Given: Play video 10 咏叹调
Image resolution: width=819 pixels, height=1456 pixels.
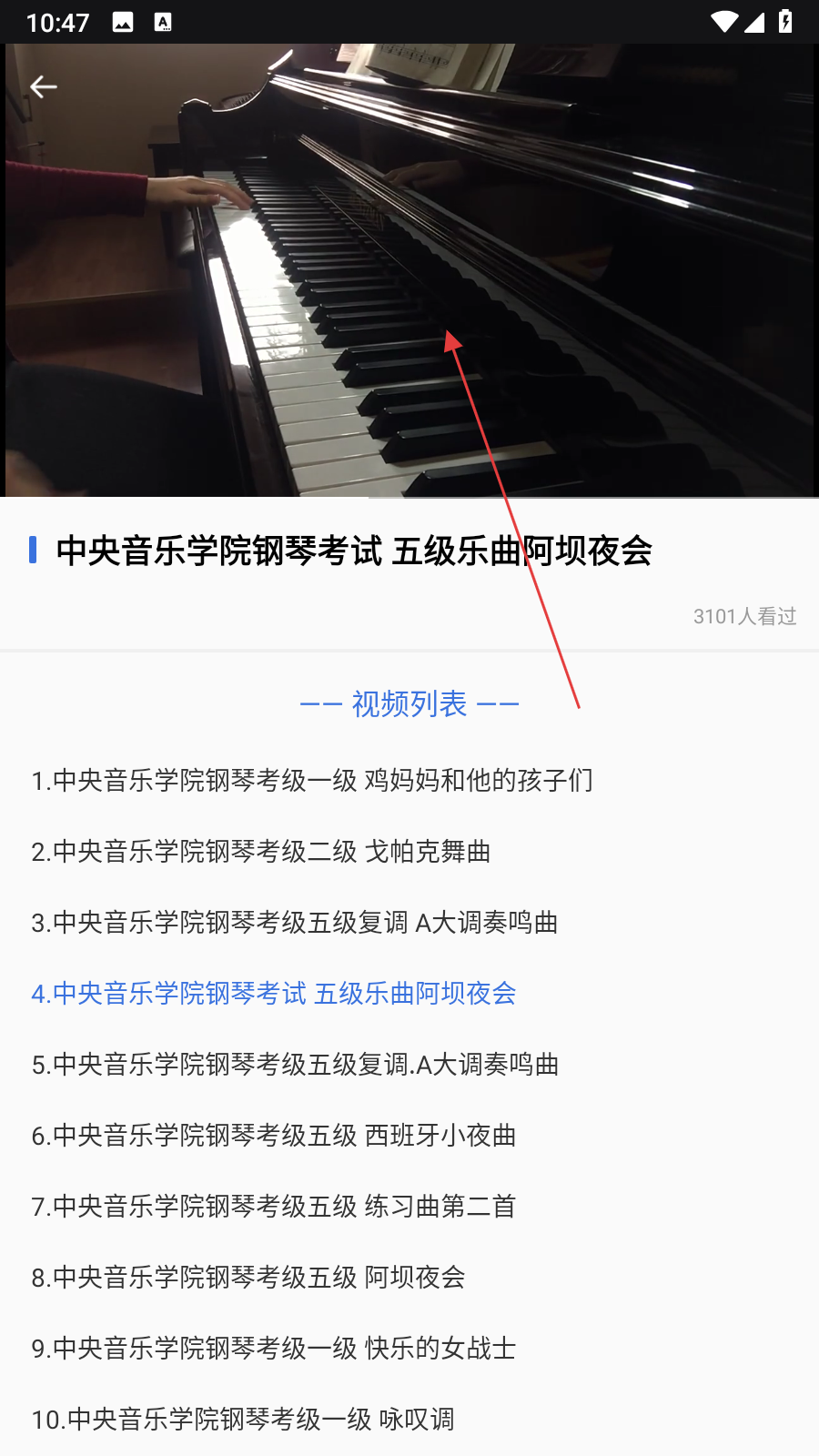Looking at the screenshot, I should click(x=243, y=1419).
